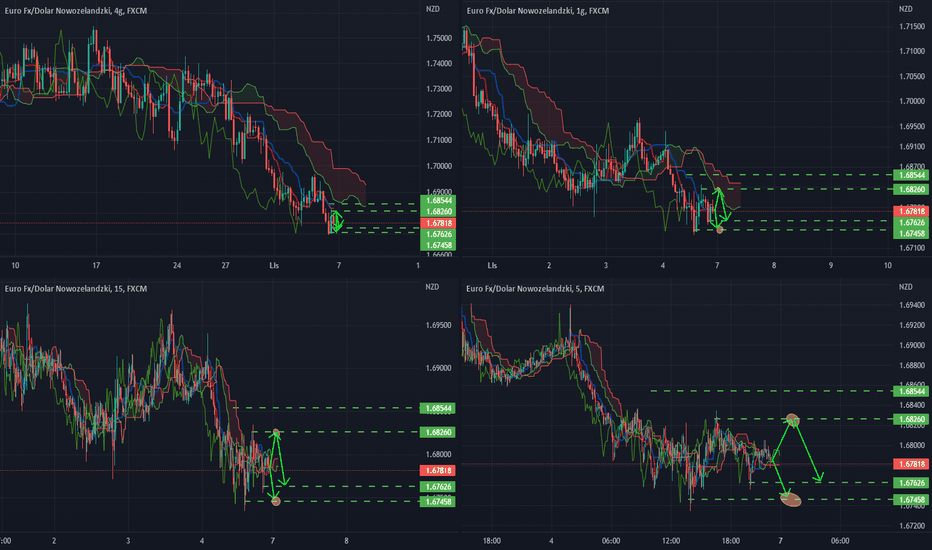Click green 1.68544 level label on 15-minute chart

[x=438, y=408]
